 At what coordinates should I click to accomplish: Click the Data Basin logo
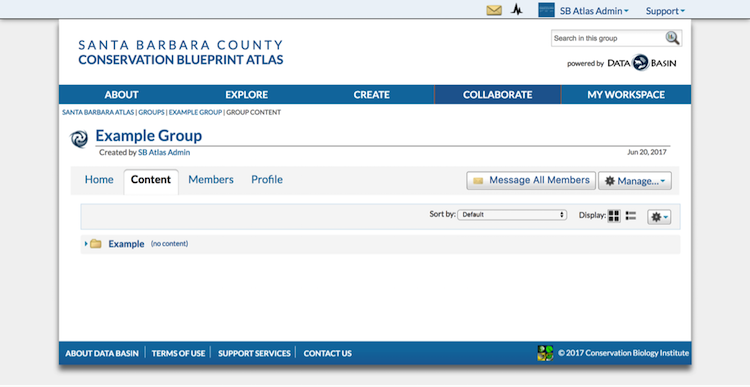(x=641, y=63)
